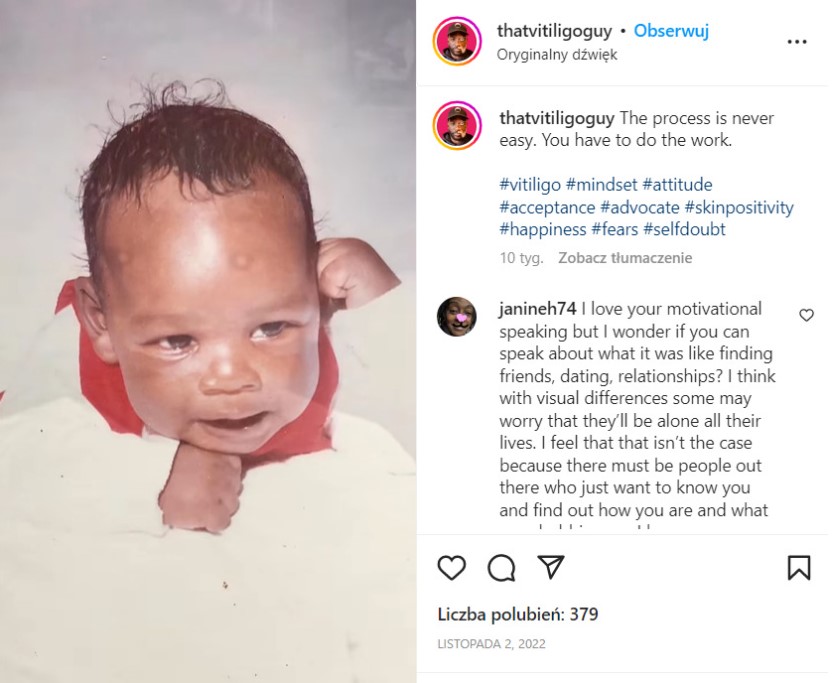The image size is (837, 683).
Task: Click thatvitiligoguy username in the header
Action: click(554, 31)
